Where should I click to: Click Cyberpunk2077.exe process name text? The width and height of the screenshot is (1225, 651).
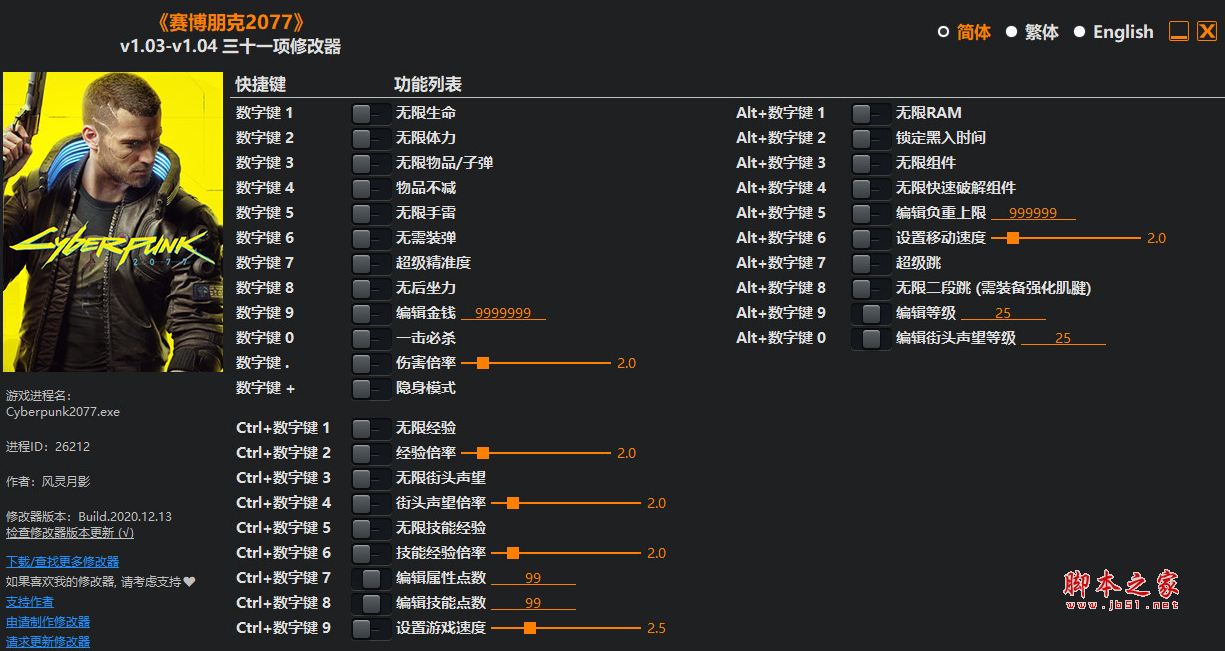[63, 411]
